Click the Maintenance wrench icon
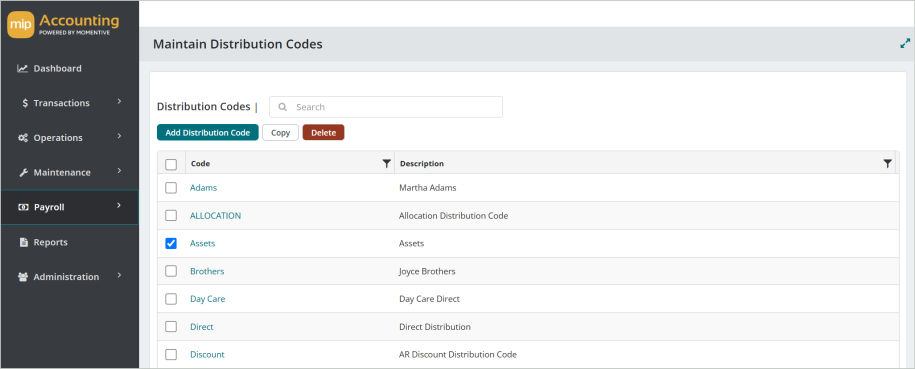The height and width of the screenshot is (369, 915). [x=23, y=173]
